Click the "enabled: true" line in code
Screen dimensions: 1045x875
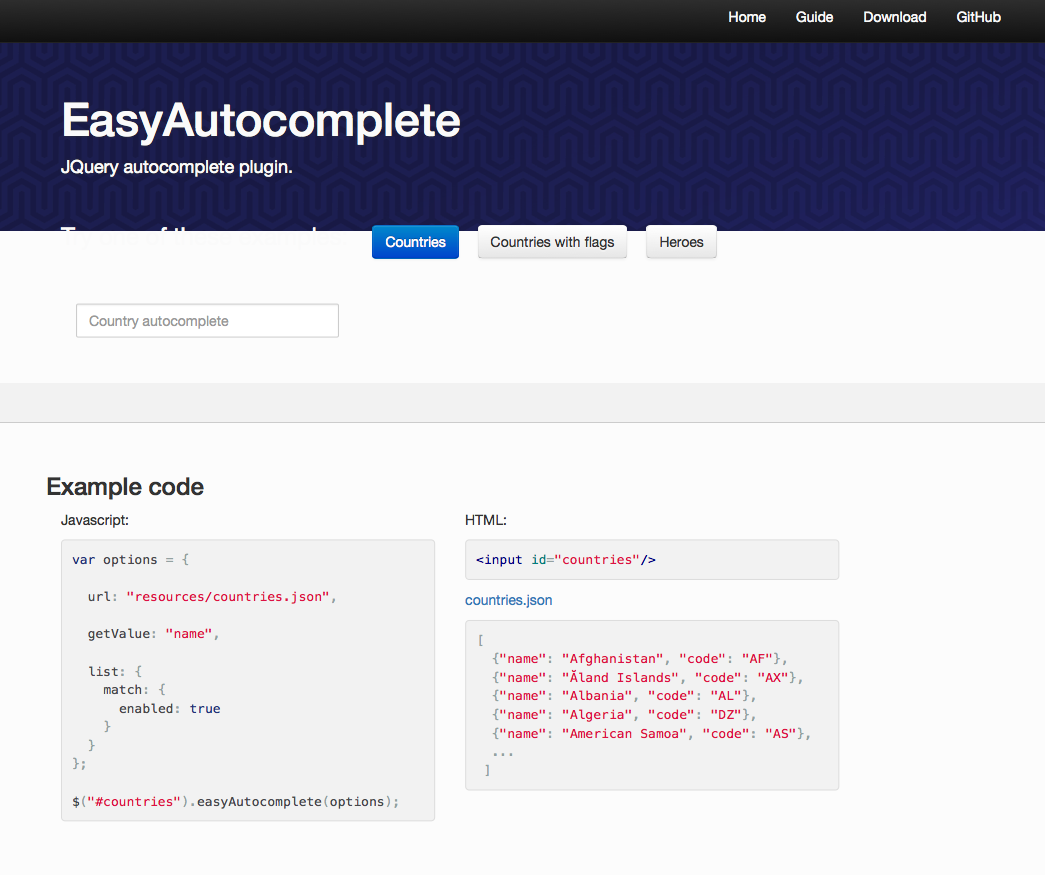click(x=169, y=709)
